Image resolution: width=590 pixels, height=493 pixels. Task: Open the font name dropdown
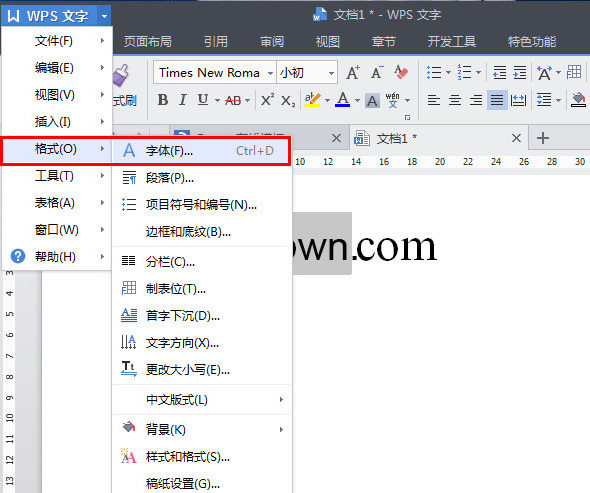click(270, 73)
